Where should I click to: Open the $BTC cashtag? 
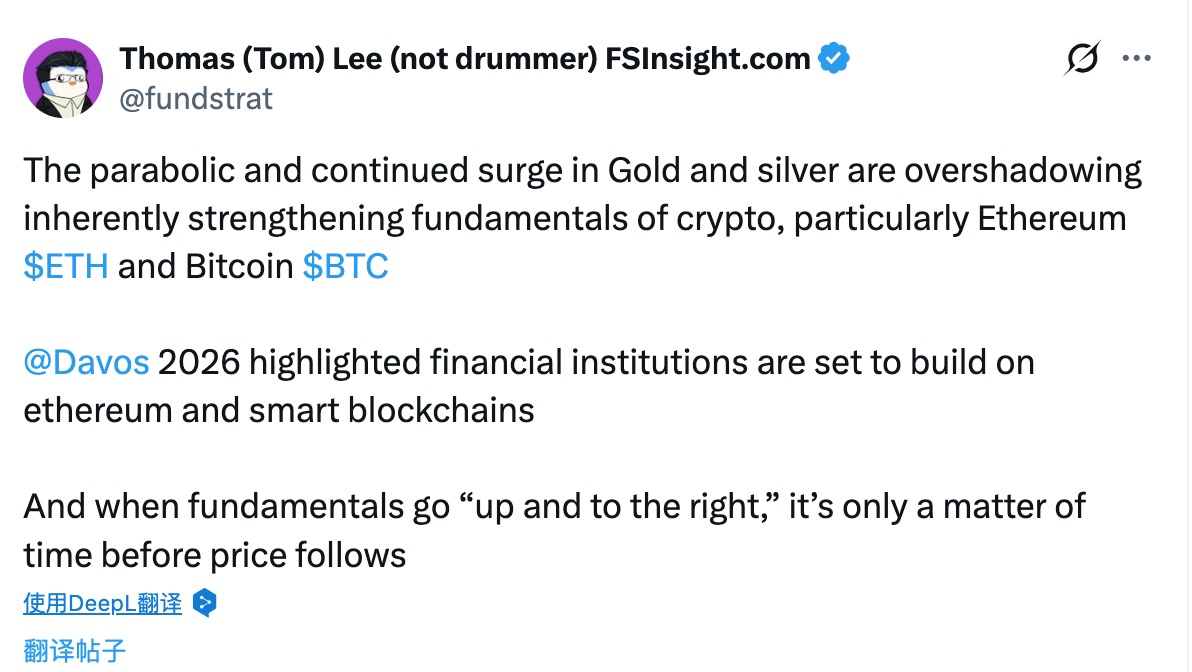pos(345,267)
